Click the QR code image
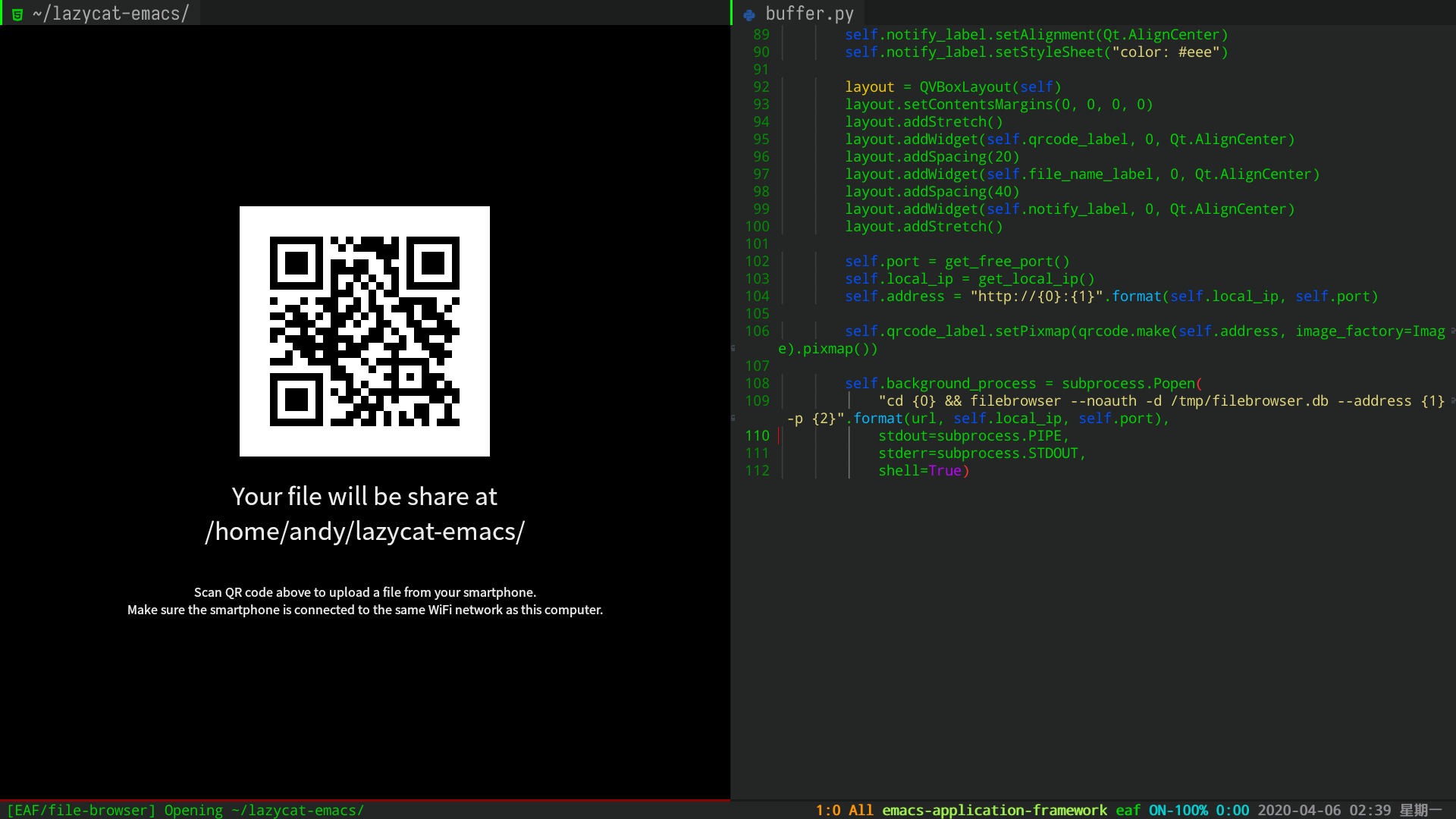The width and height of the screenshot is (1456, 819). (x=364, y=331)
